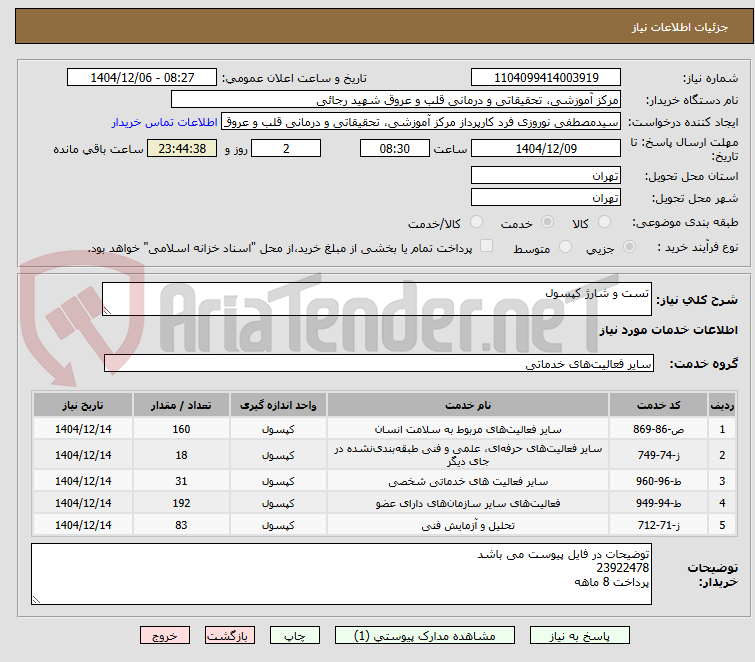This screenshot has height=662, width=755.
Task: Click the استان محل تحویل field
Action: [546, 176]
